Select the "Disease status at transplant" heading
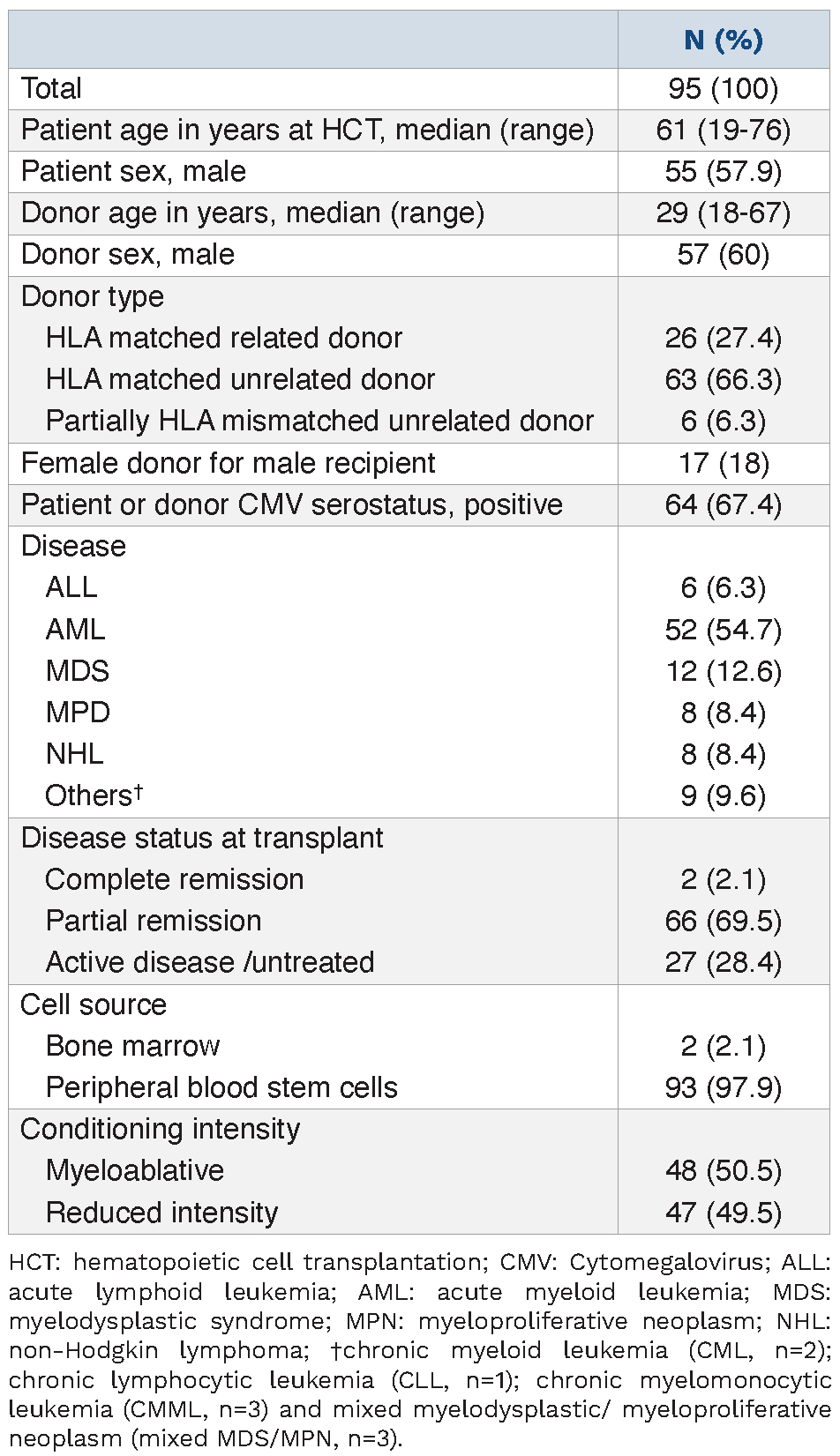Image resolution: width=840 pixels, height=1456 pixels. click(x=202, y=838)
